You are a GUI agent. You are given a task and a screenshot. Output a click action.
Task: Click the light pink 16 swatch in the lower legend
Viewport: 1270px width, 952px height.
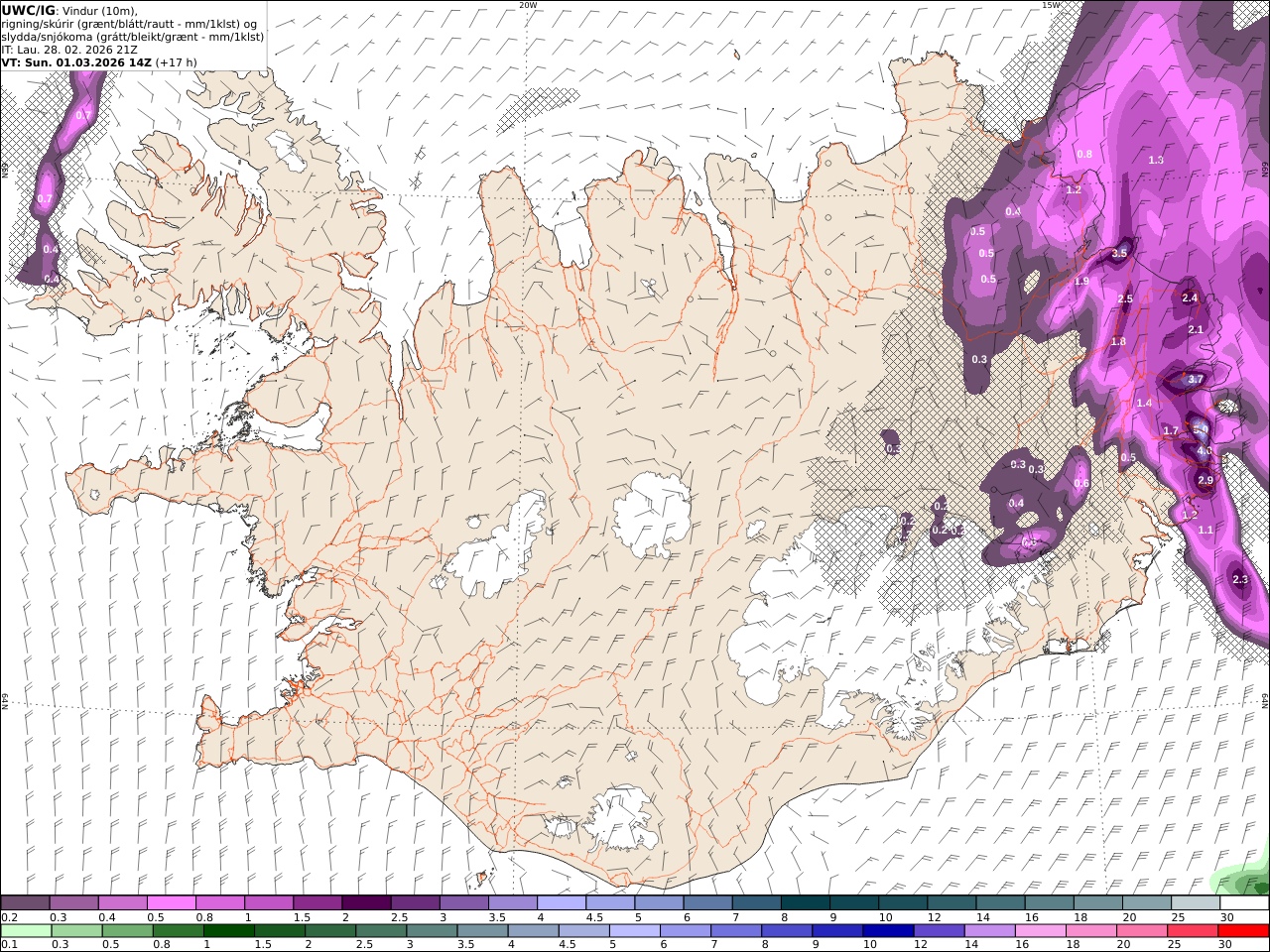[1040, 930]
